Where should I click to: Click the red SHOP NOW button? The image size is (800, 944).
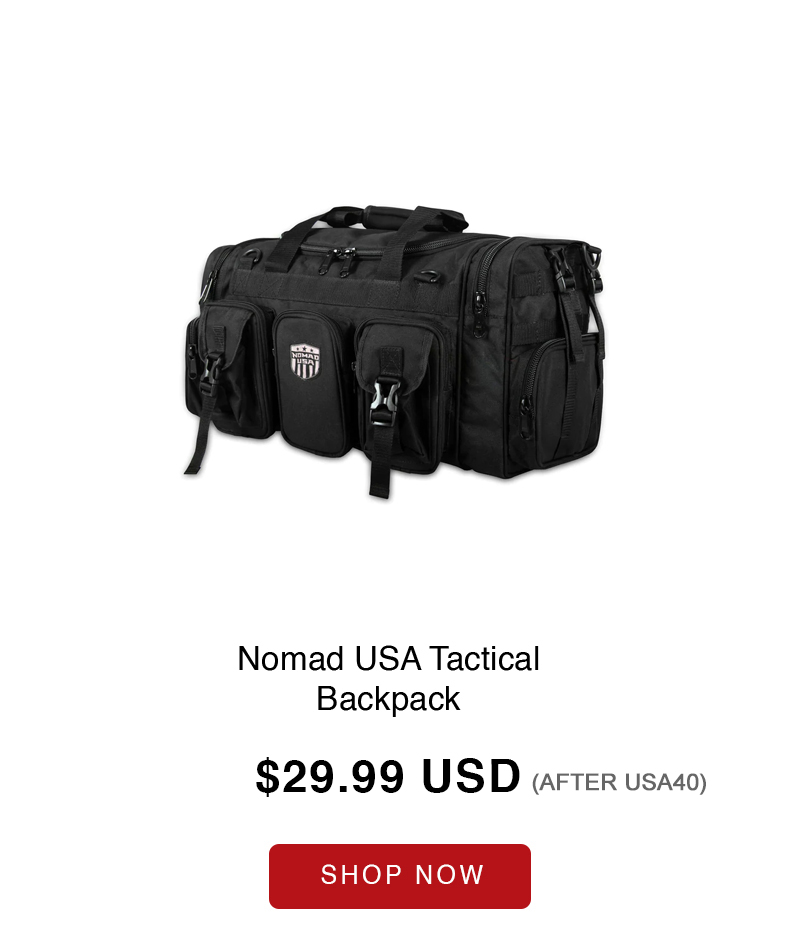(400, 876)
